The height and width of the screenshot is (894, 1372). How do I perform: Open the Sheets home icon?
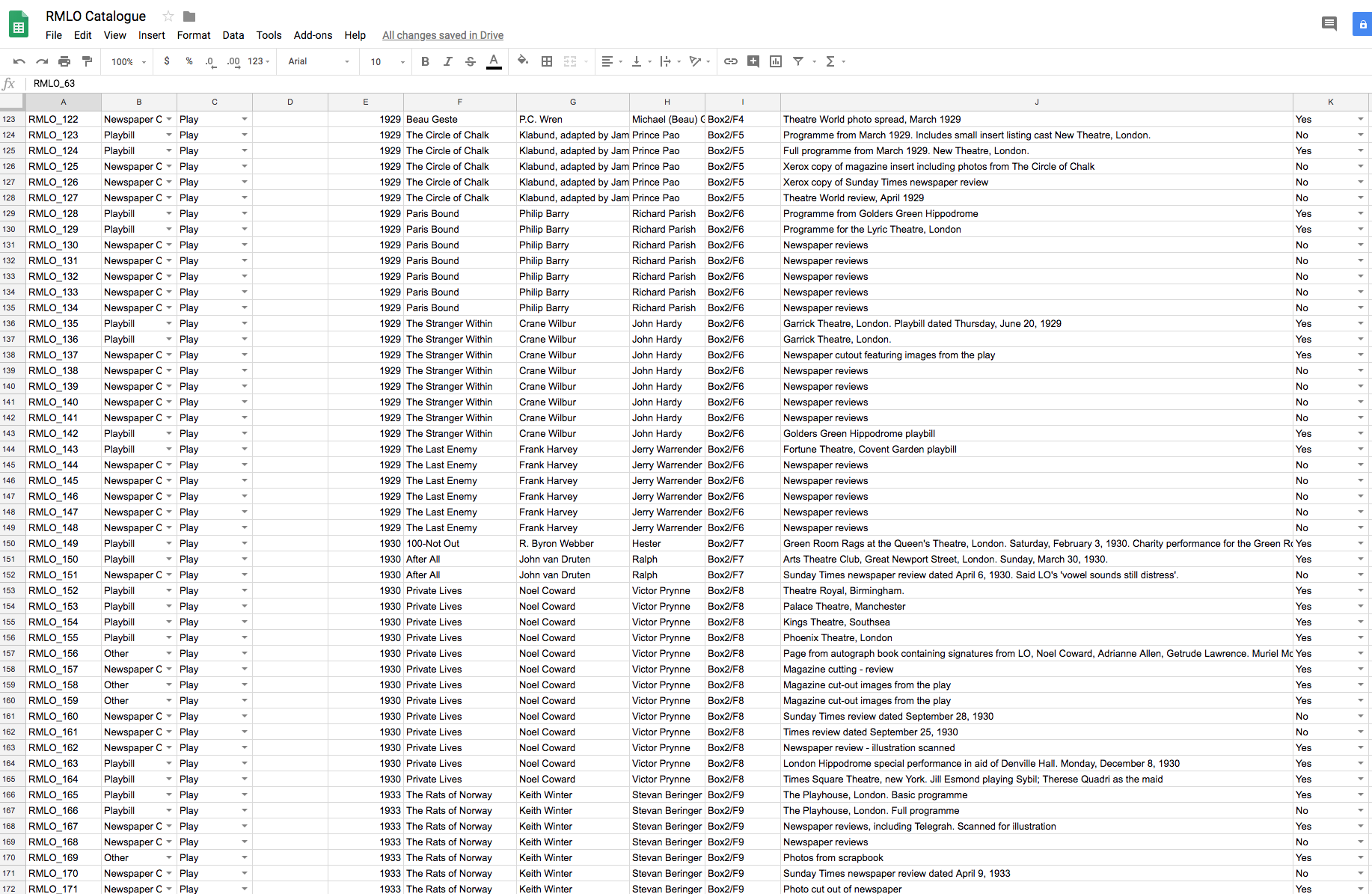[x=19, y=24]
